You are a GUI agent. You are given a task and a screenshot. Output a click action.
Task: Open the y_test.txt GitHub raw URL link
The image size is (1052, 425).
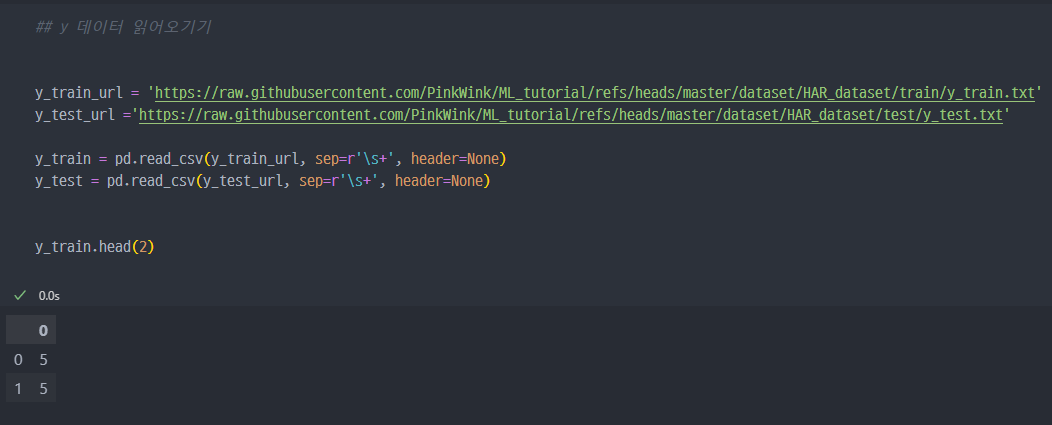coord(571,114)
